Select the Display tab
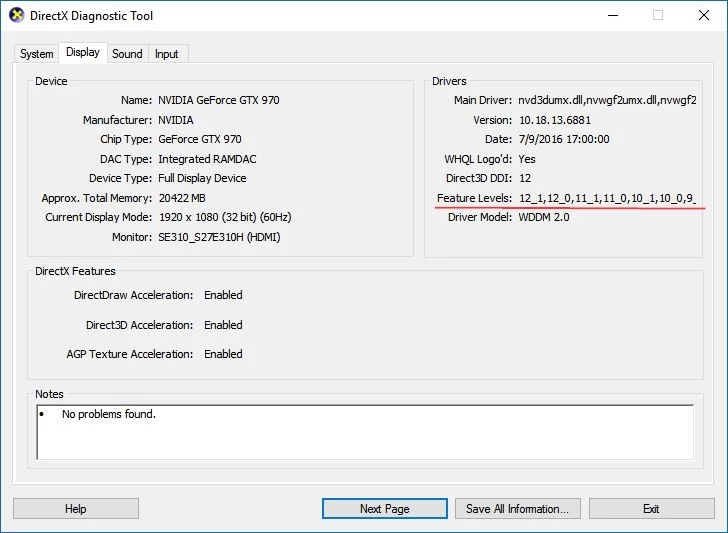This screenshot has width=728, height=533. click(83, 52)
